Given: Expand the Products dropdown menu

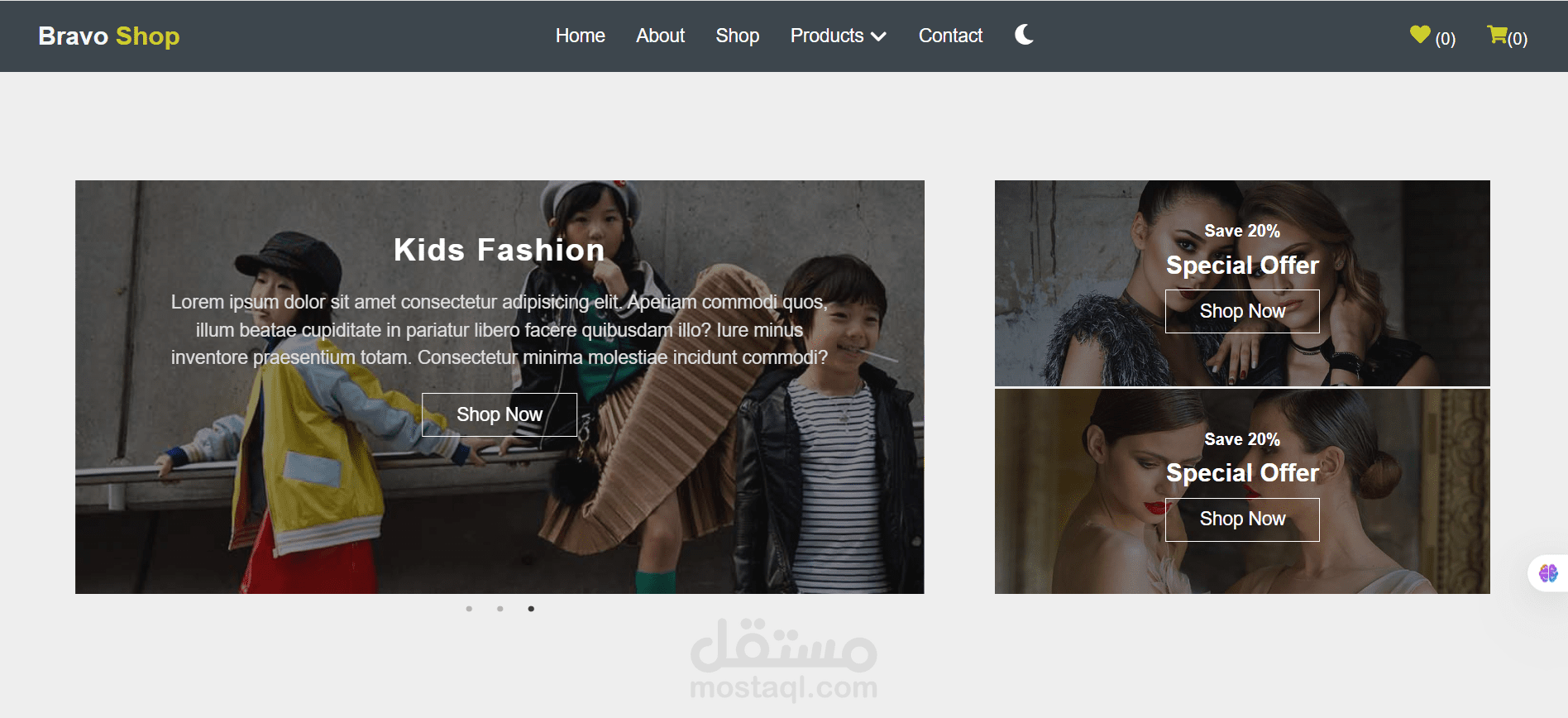Looking at the screenshot, I should pyautogui.click(x=839, y=36).
